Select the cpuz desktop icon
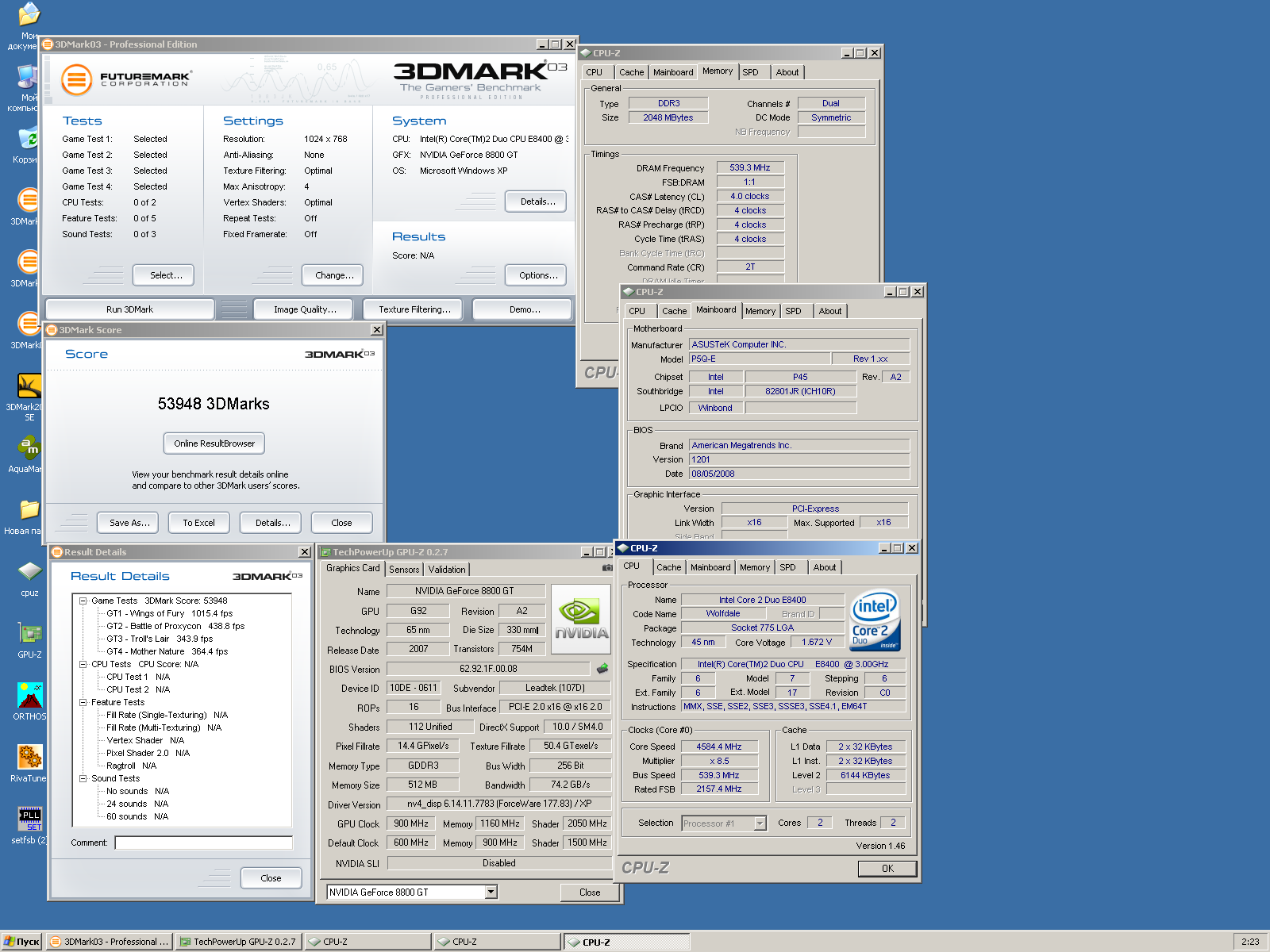This screenshot has height=952, width=1270. pyautogui.click(x=29, y=578)
